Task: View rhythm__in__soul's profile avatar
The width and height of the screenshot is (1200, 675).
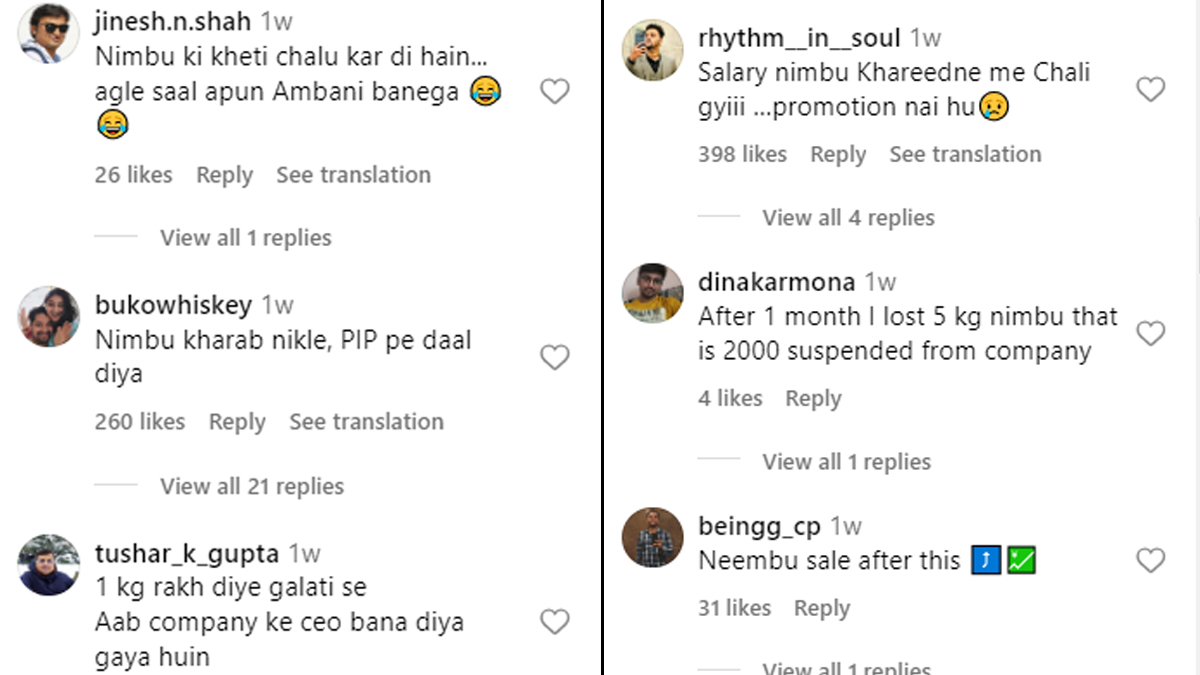Action: (x=652, y=49)
